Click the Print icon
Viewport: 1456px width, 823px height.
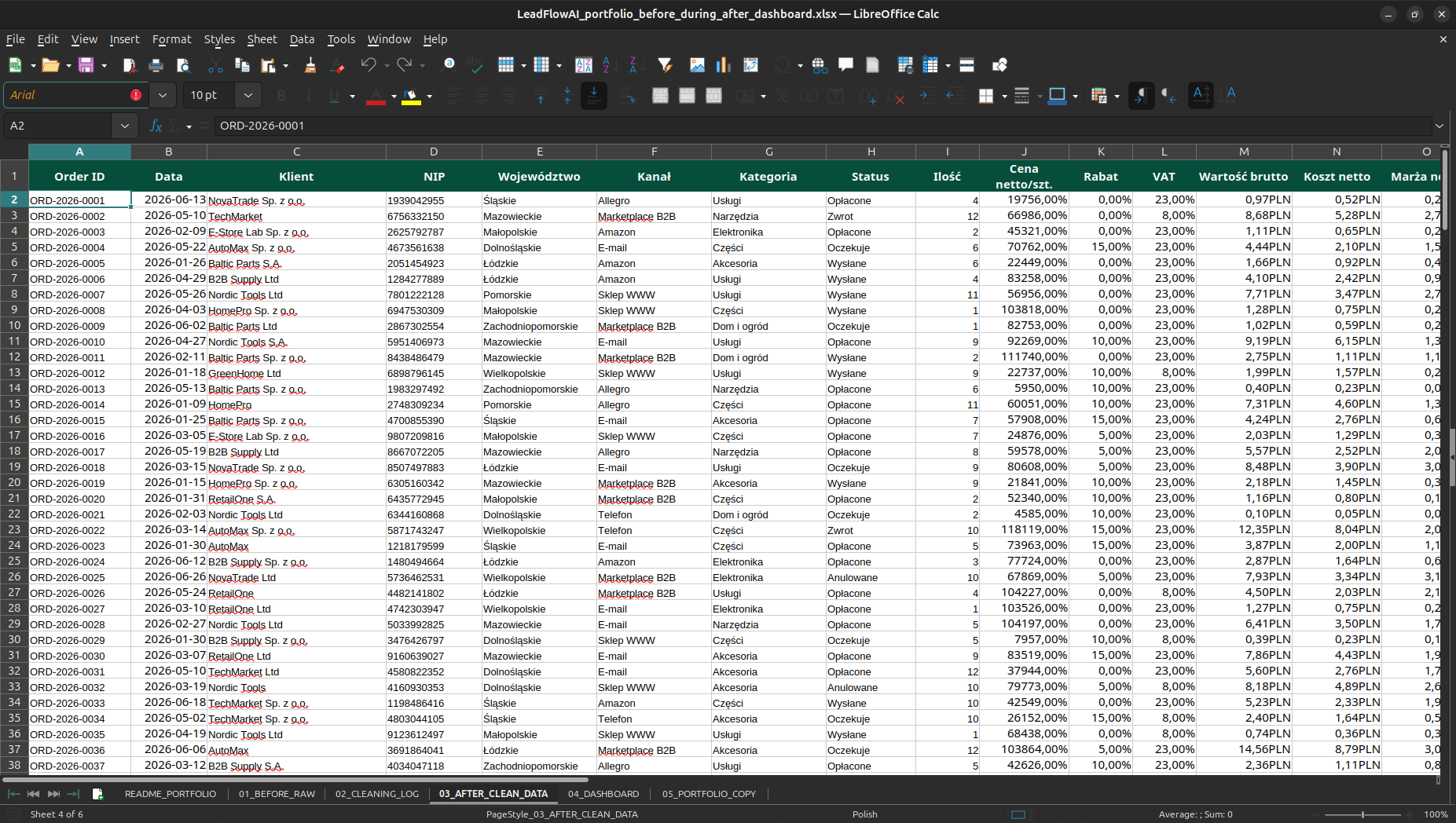tap(156, 65)
